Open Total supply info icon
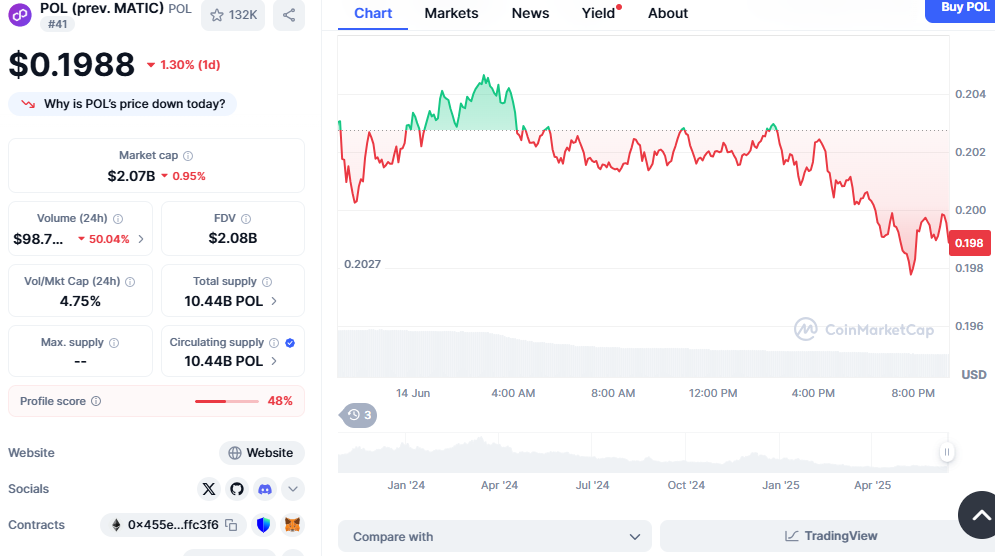Image resolution: width=995 pixels, height=556 pixels. tap(267, 281)
